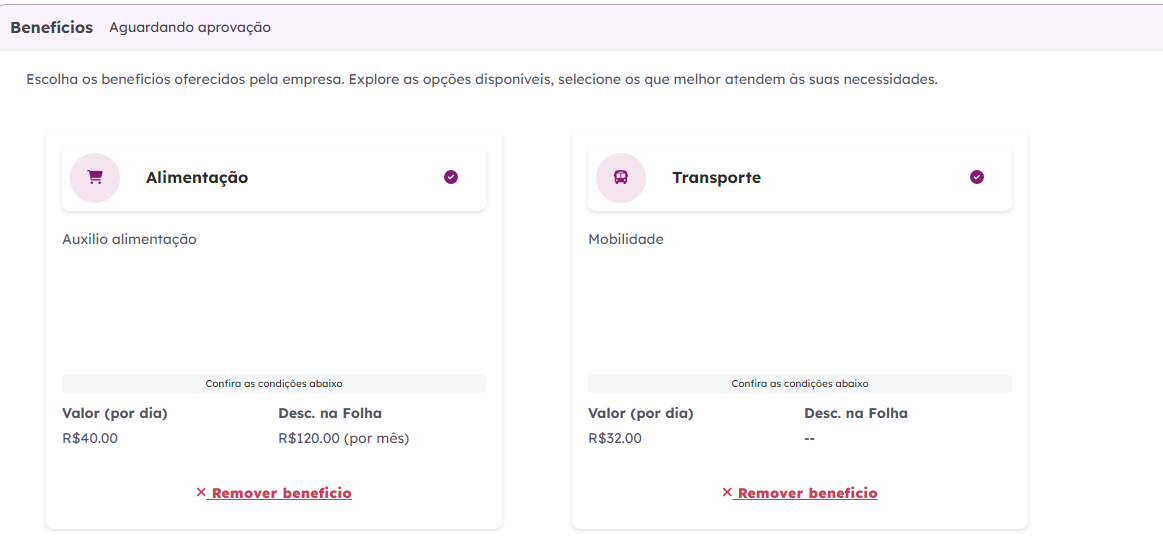Click the bus icon for Transporte
Image resolution: width=1163 pixels, height=547 pixels.
[621, 178]
